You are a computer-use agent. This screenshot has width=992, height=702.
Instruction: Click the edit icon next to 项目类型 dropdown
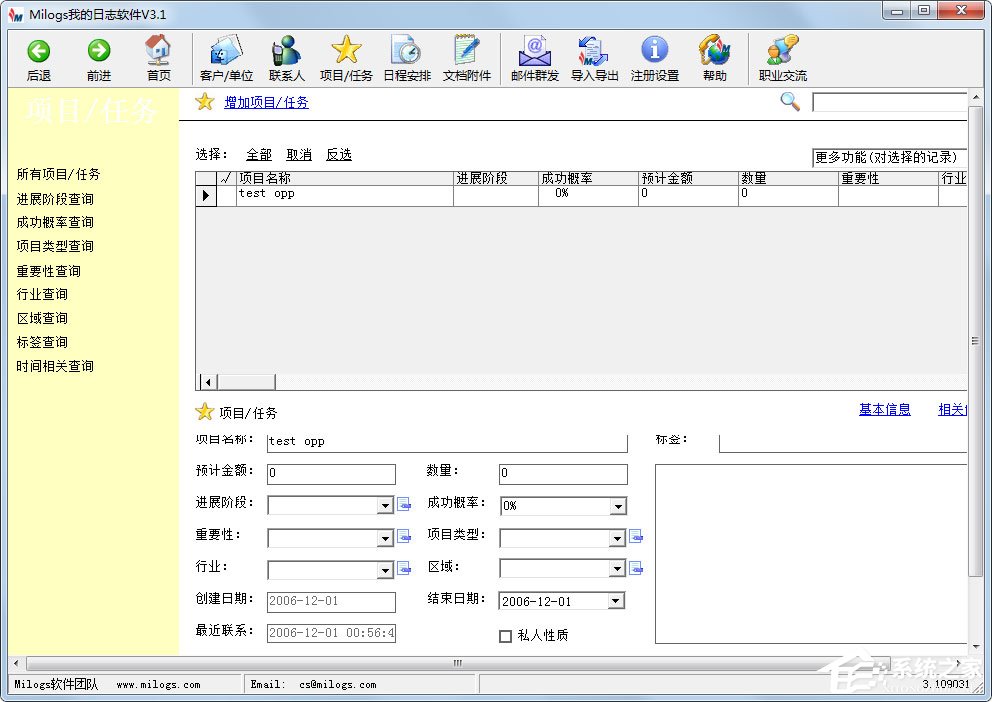(636, 537)
